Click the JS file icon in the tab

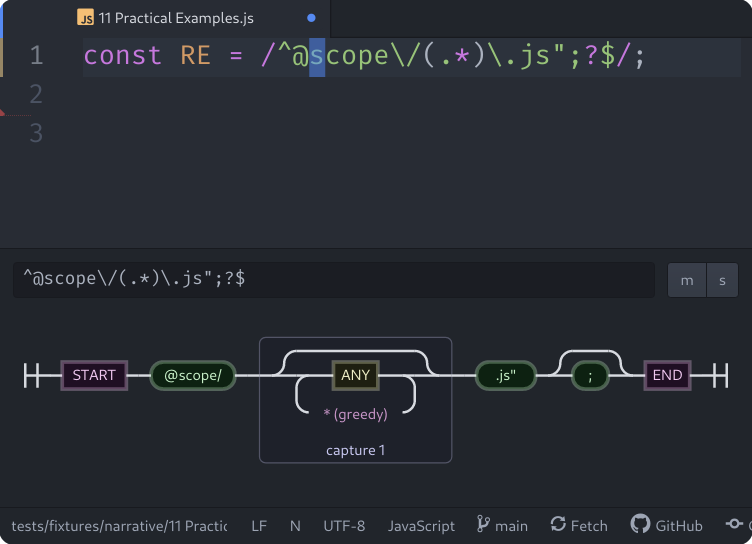(x=86, y=18)
